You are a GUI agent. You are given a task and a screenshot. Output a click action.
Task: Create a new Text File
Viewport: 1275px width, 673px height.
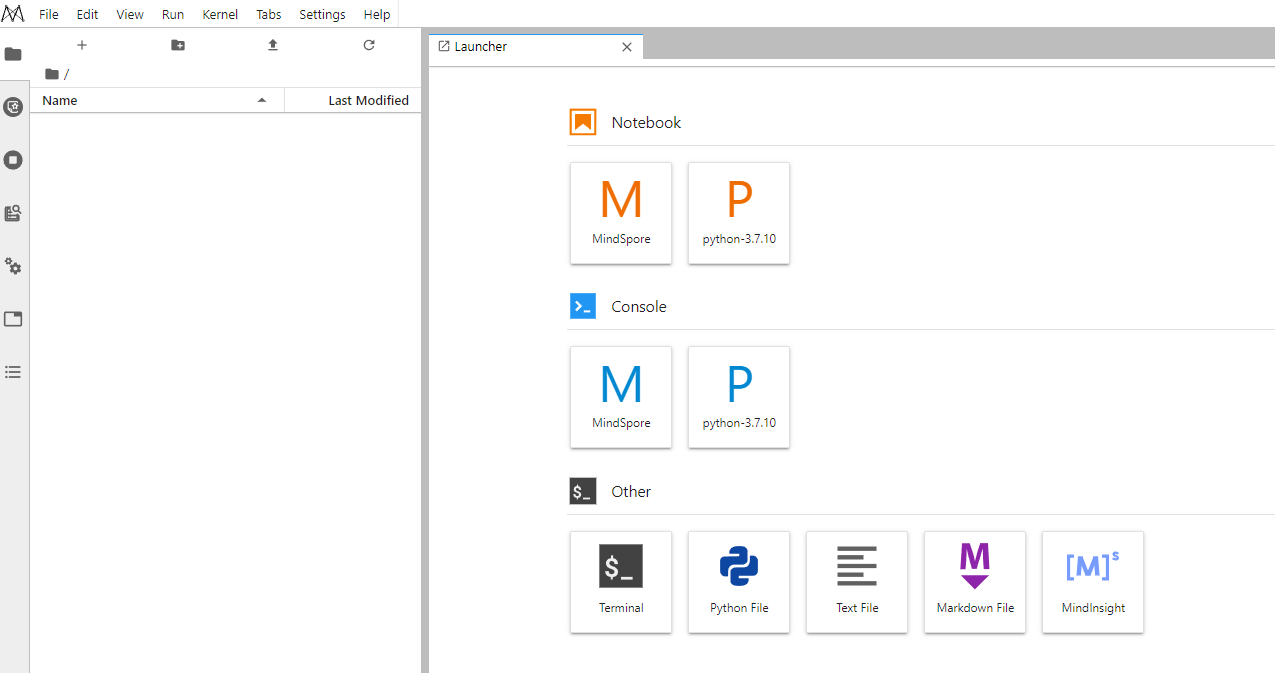coord(857,582)
